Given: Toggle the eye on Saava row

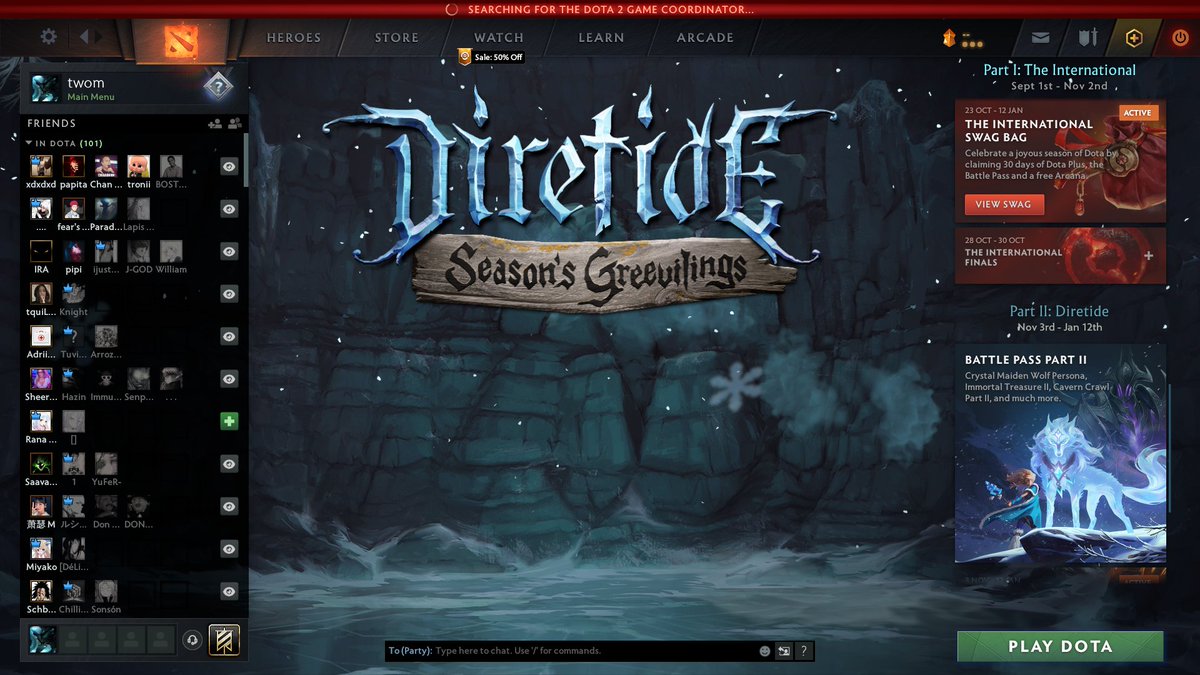Looking at the screenshot, I should (x=229, y=464).
